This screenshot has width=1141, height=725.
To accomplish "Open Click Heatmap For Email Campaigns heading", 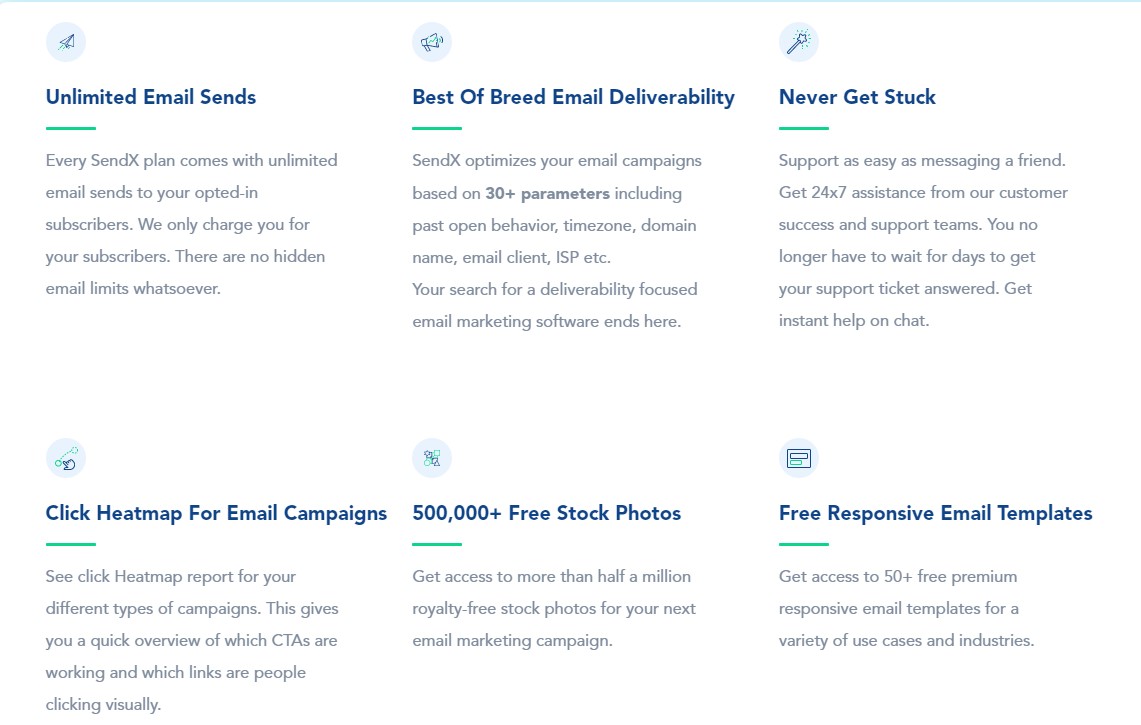I will [x=216, y=514].
